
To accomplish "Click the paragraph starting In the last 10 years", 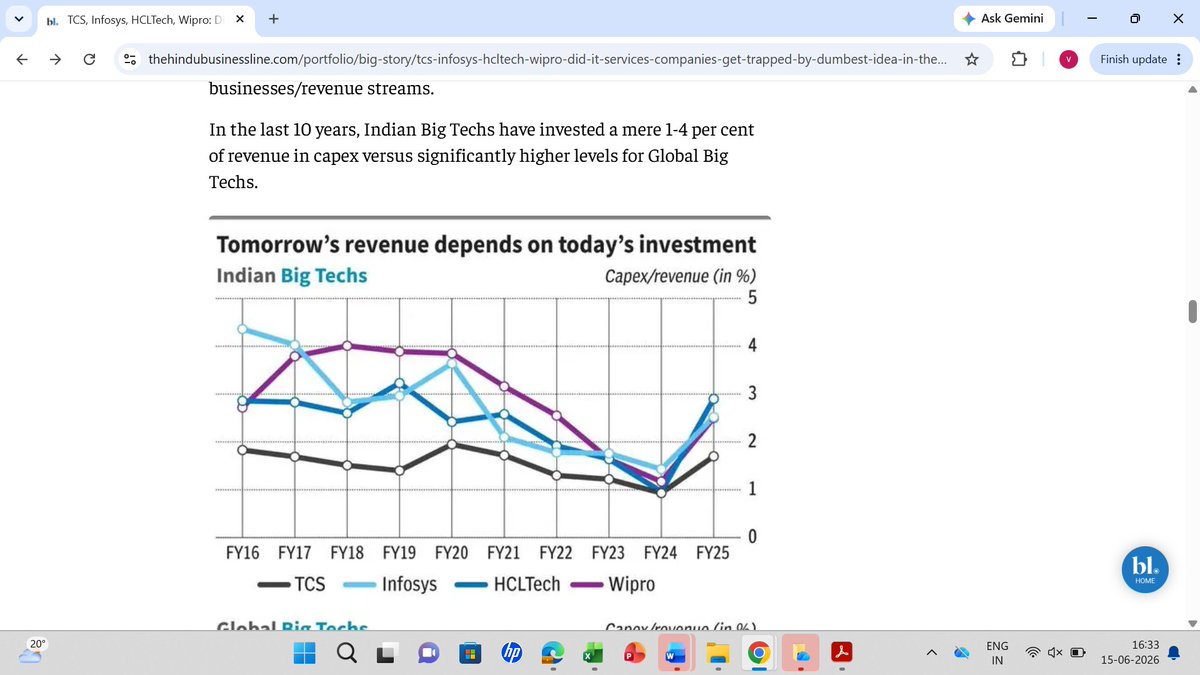I will (x=480, y=157).
